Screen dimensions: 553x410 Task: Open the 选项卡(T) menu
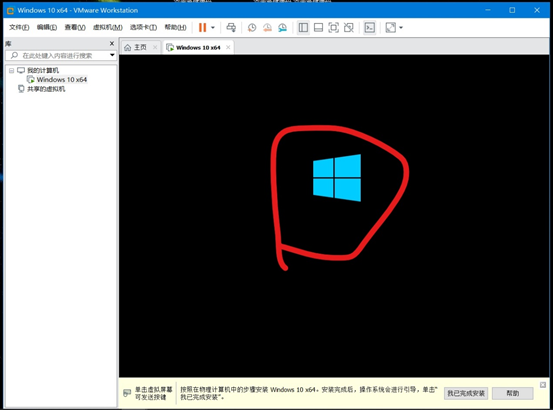click(x=143, y=27)
